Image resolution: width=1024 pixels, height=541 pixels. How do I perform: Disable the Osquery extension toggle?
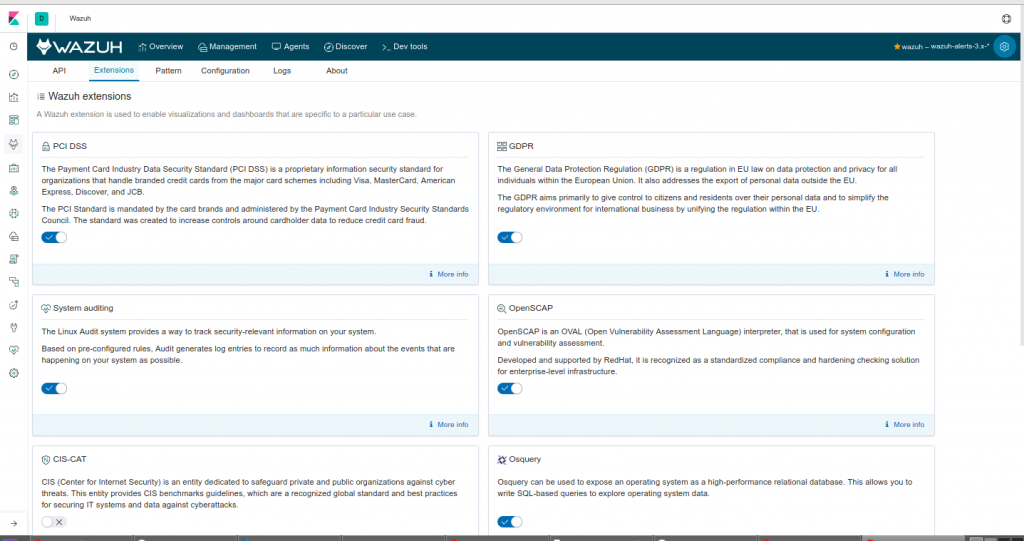point(509,521)
